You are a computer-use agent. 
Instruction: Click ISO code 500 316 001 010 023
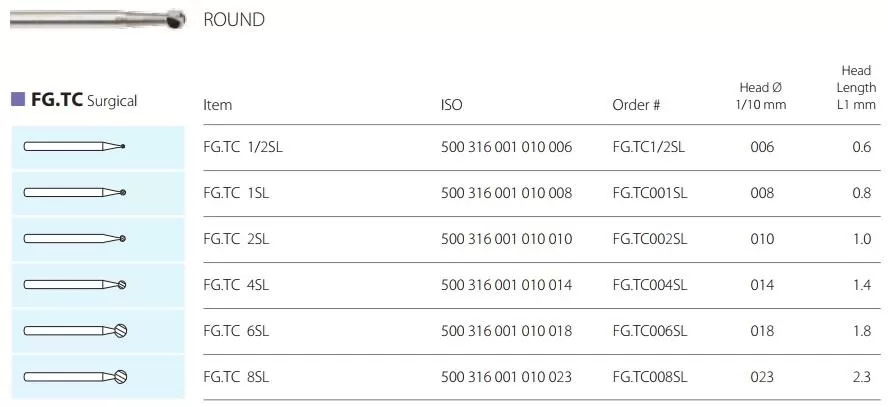pos(506,377)
